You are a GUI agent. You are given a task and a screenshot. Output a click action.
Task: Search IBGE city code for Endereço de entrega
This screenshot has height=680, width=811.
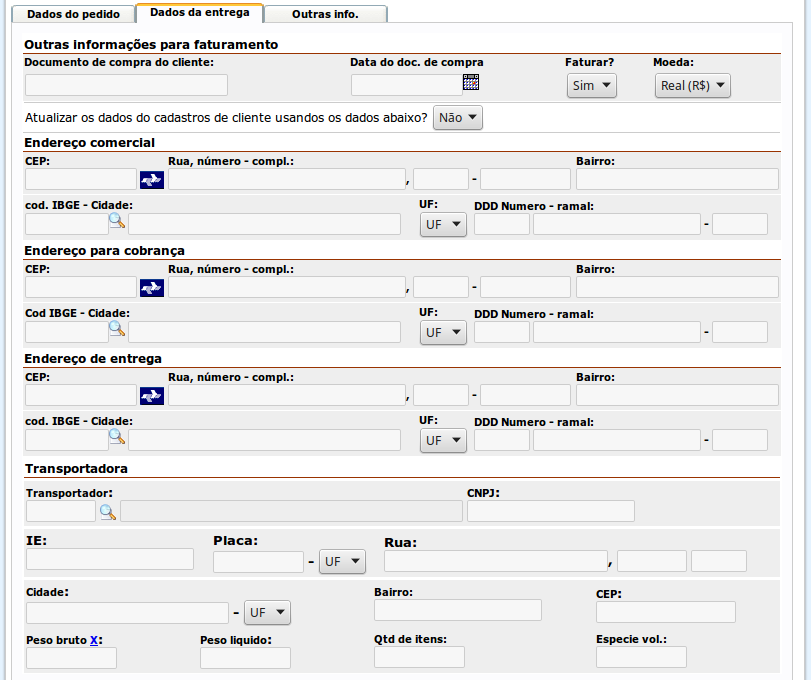(x=116, y=437)
